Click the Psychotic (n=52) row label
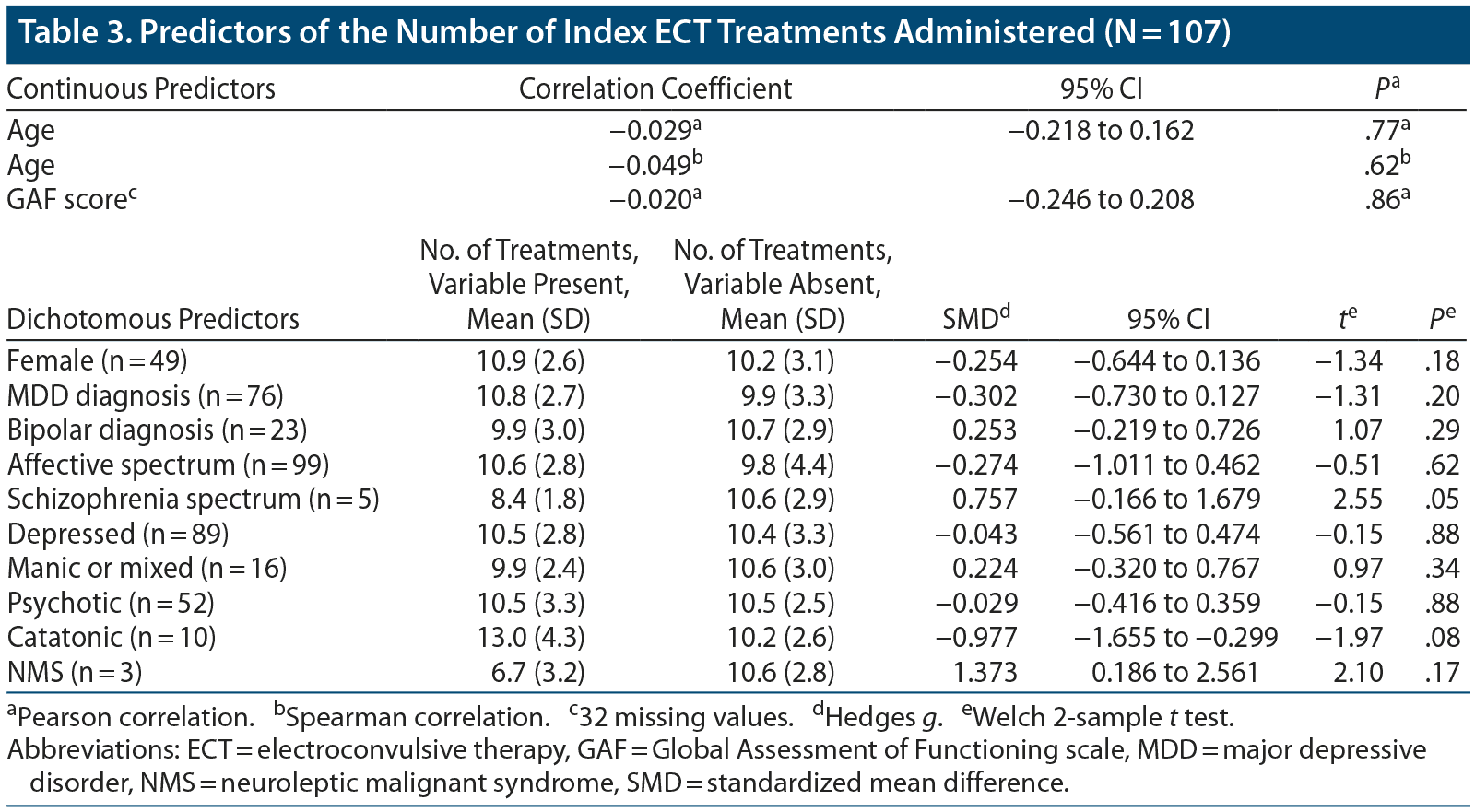This screenshot has width=1475, height=812. point(112,604)
